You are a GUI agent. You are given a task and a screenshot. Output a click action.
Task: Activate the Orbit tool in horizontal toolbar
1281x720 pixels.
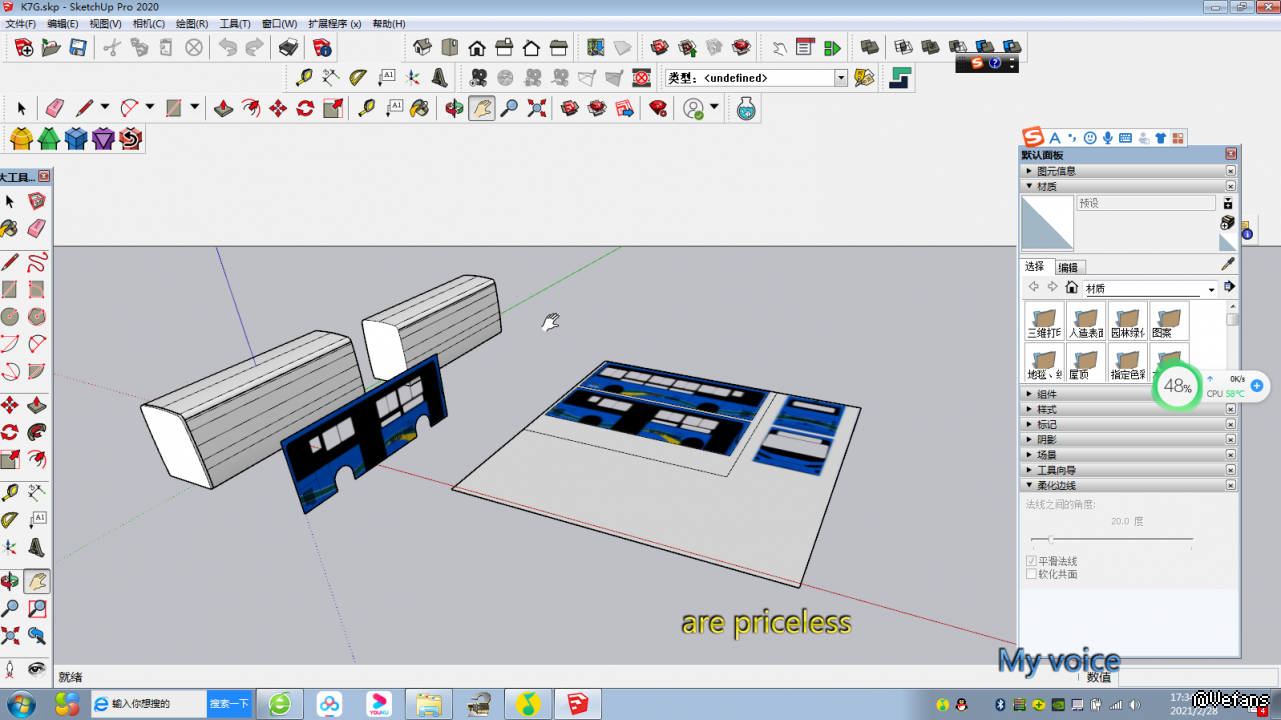[x=455, y=108]
